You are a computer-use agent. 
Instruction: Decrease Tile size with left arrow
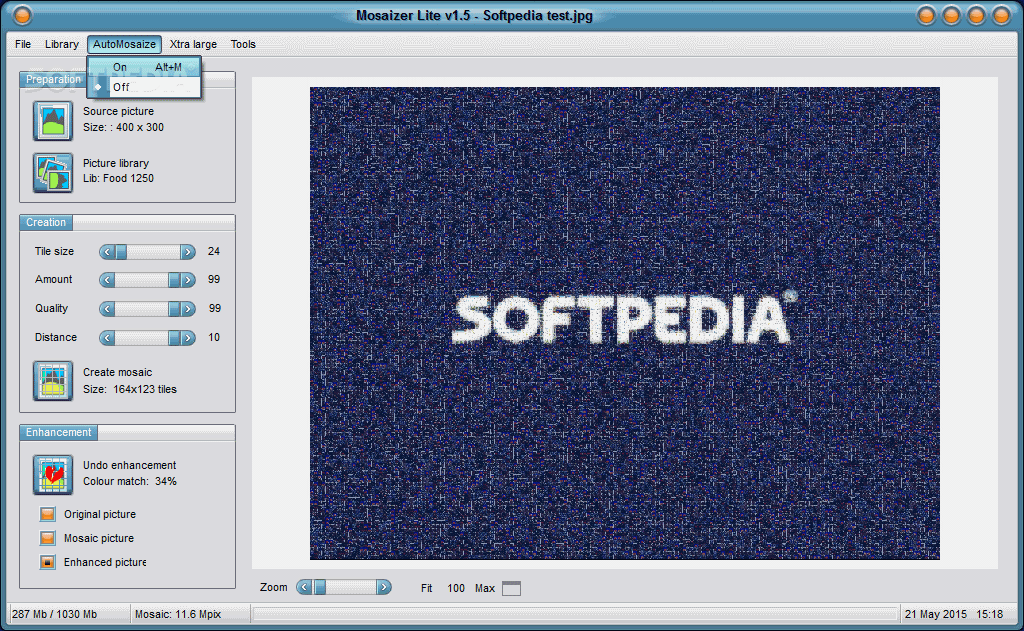tap(107, 251)
